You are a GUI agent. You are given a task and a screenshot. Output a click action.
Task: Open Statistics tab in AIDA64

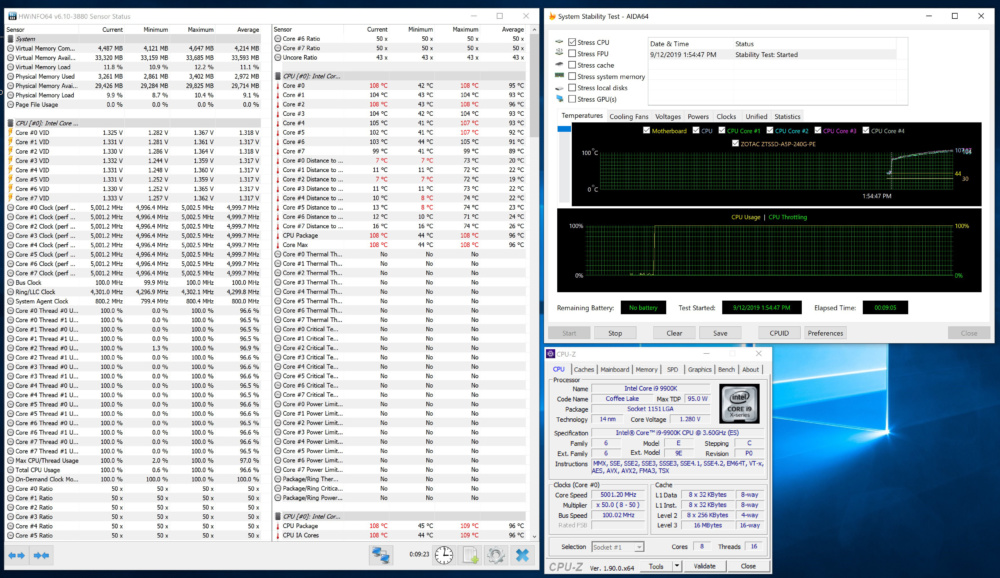pyautogui.click(x=787, y=117)
